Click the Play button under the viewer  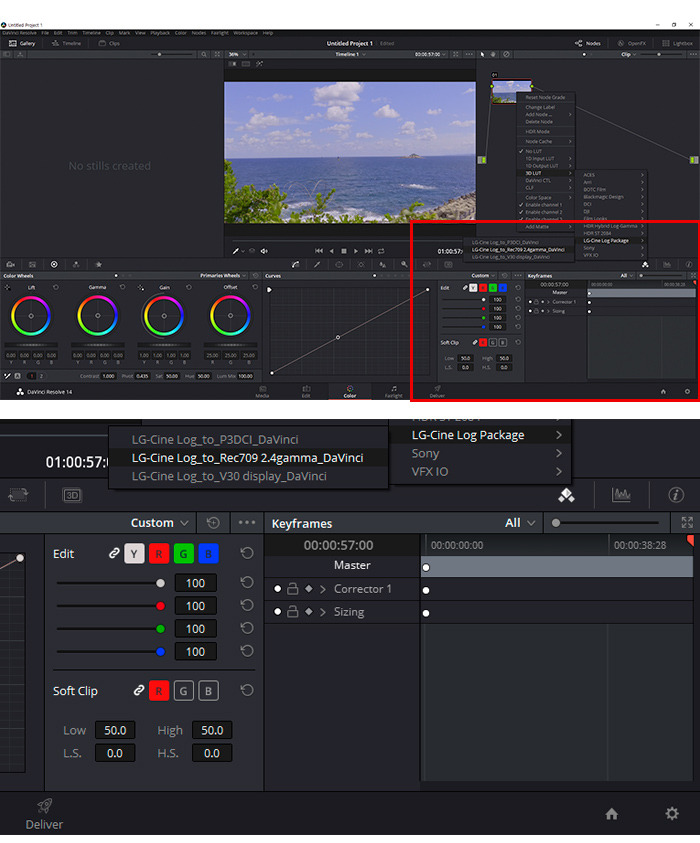tap(356, 251)
